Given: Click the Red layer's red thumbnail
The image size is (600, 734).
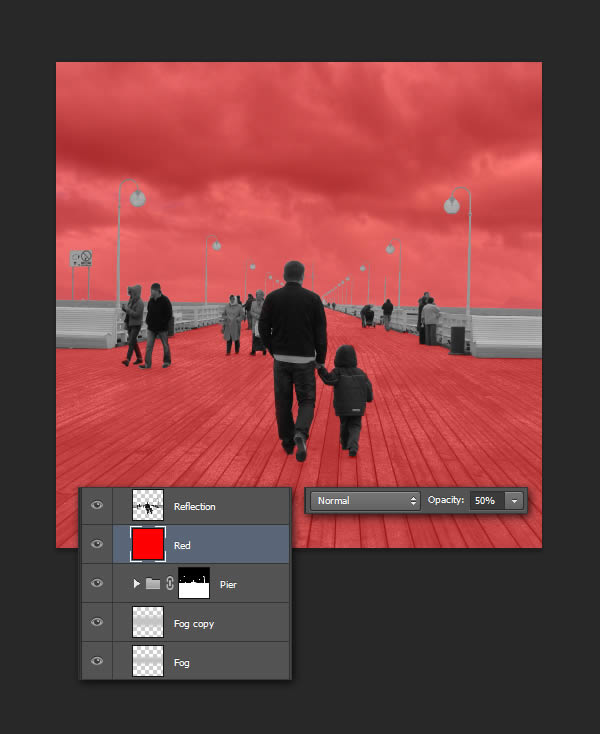Looking at the screenshot, I should (148, 545).
